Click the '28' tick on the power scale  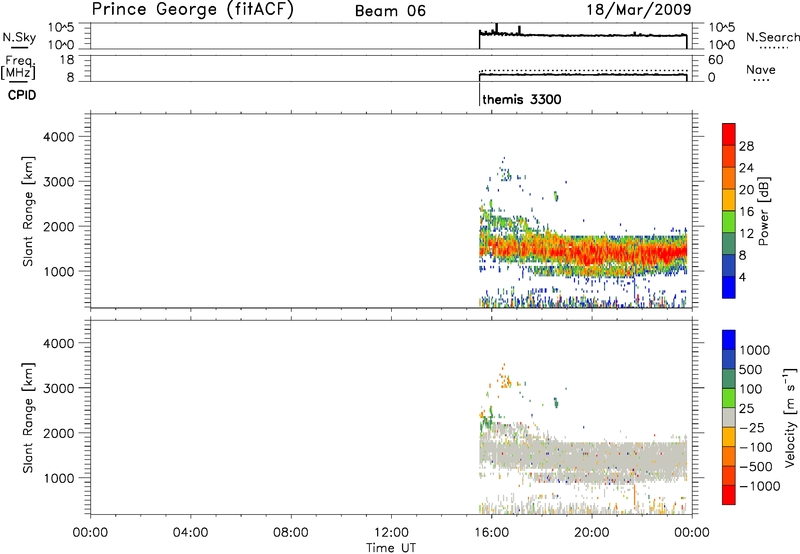[746, 146]
